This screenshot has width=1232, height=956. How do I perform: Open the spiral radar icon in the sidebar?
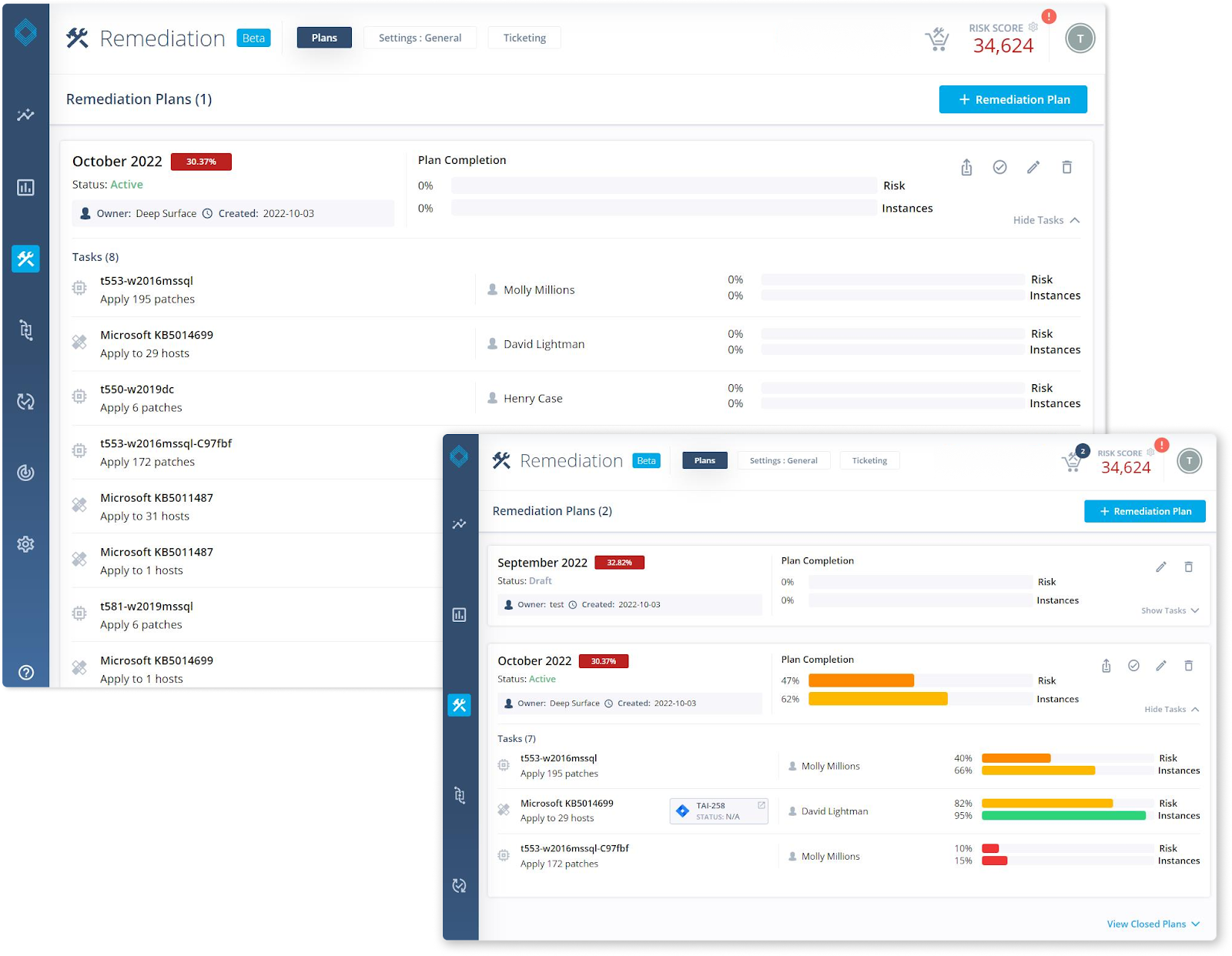click(x=25, y=473)
